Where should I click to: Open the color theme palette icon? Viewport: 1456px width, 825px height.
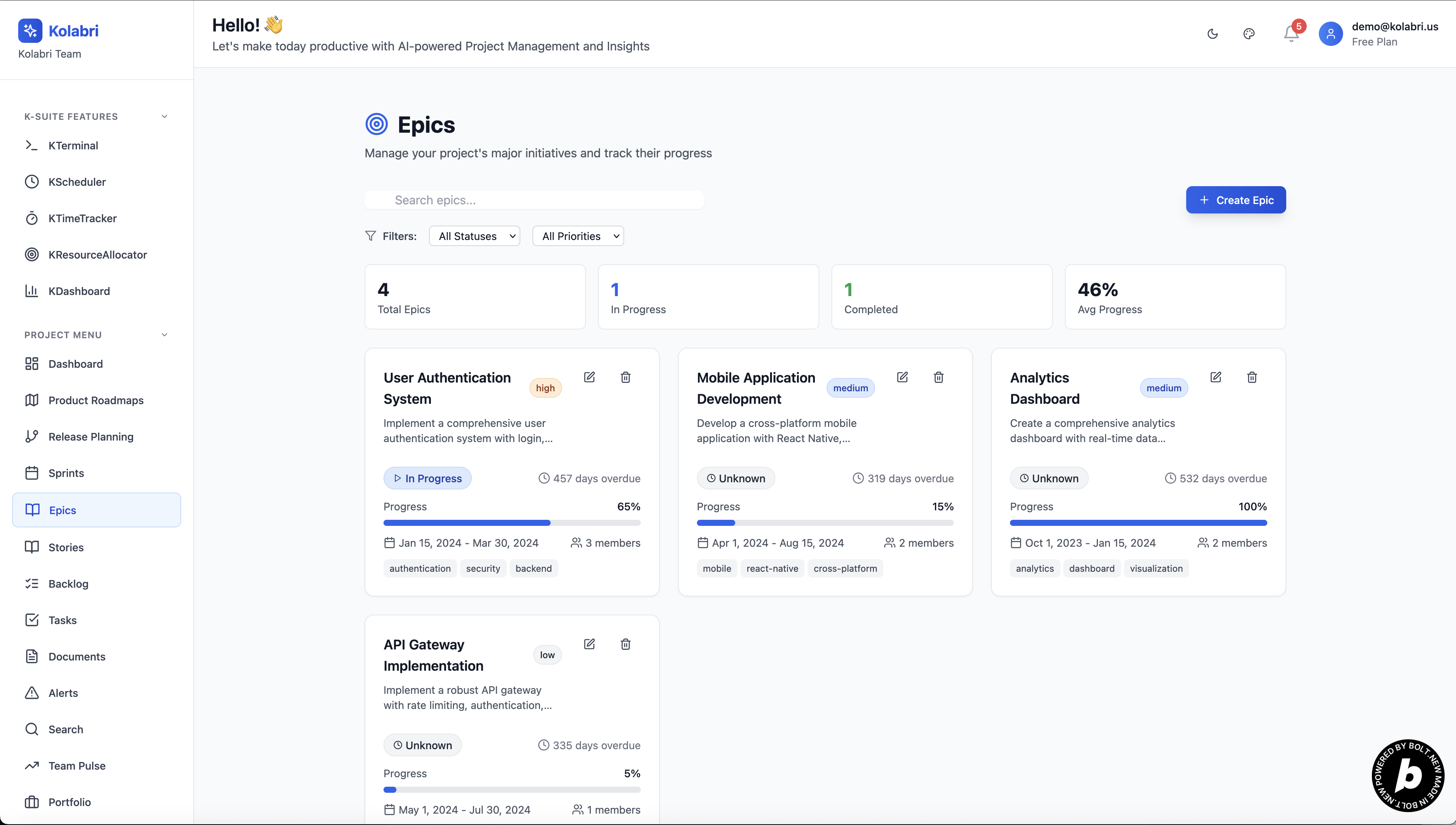tap(1249, 34)
